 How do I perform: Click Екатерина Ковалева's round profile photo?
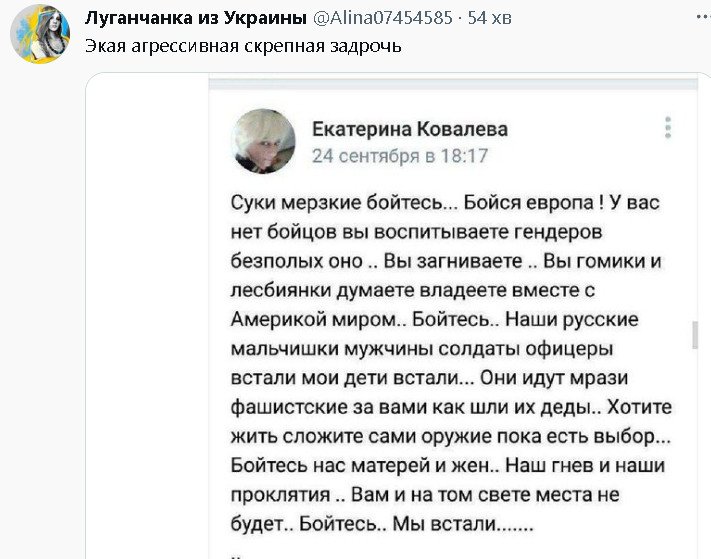tap(264, 141)
